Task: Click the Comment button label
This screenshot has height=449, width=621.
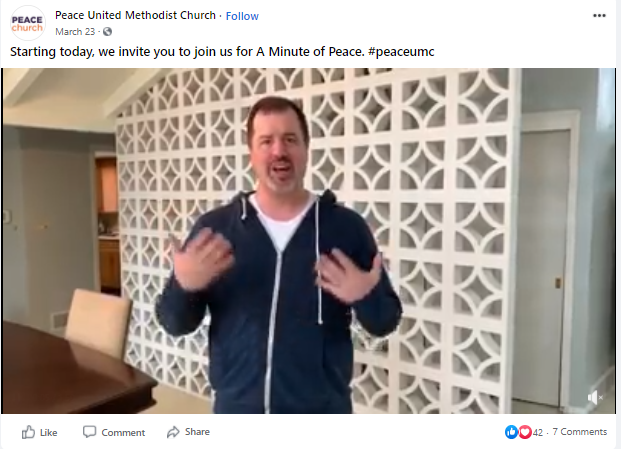Action: [123, 433]
